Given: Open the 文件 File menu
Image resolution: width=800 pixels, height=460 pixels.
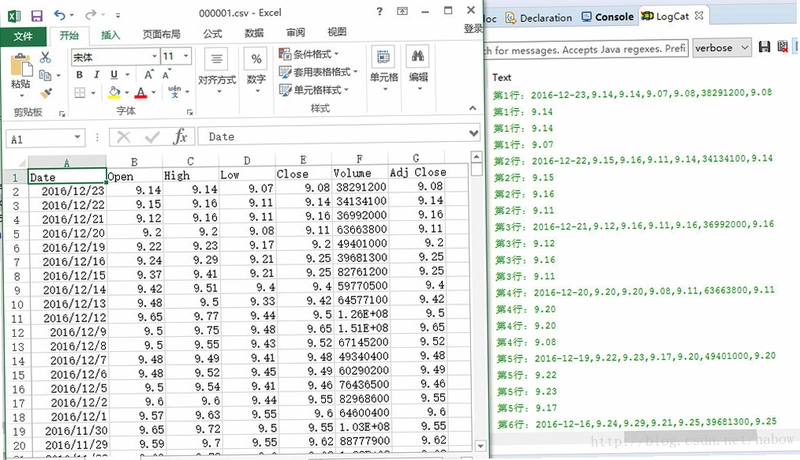Looking at the screenshot, I should 23,36.
